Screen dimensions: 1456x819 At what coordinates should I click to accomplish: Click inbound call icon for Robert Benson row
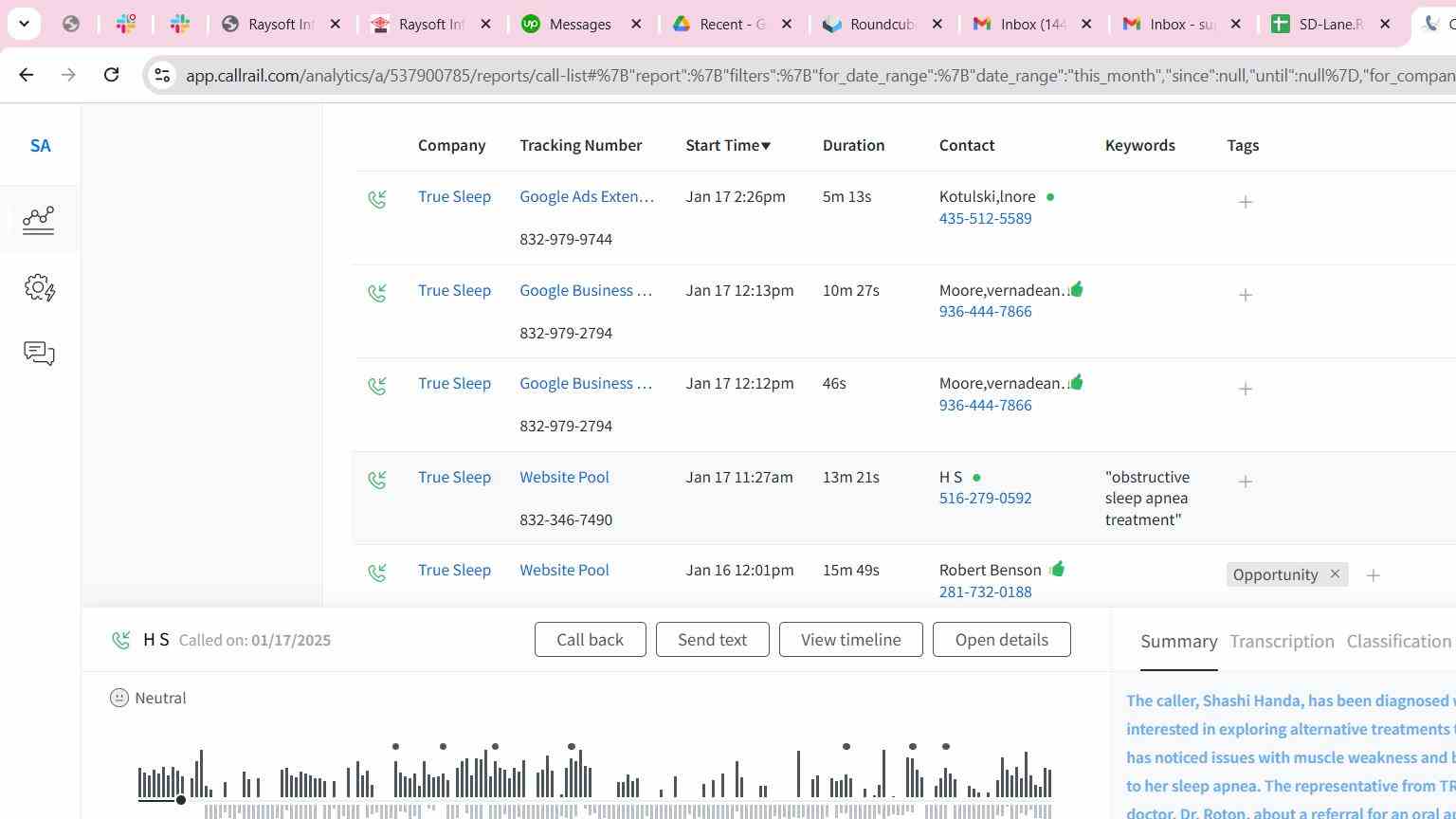point(377,573)
